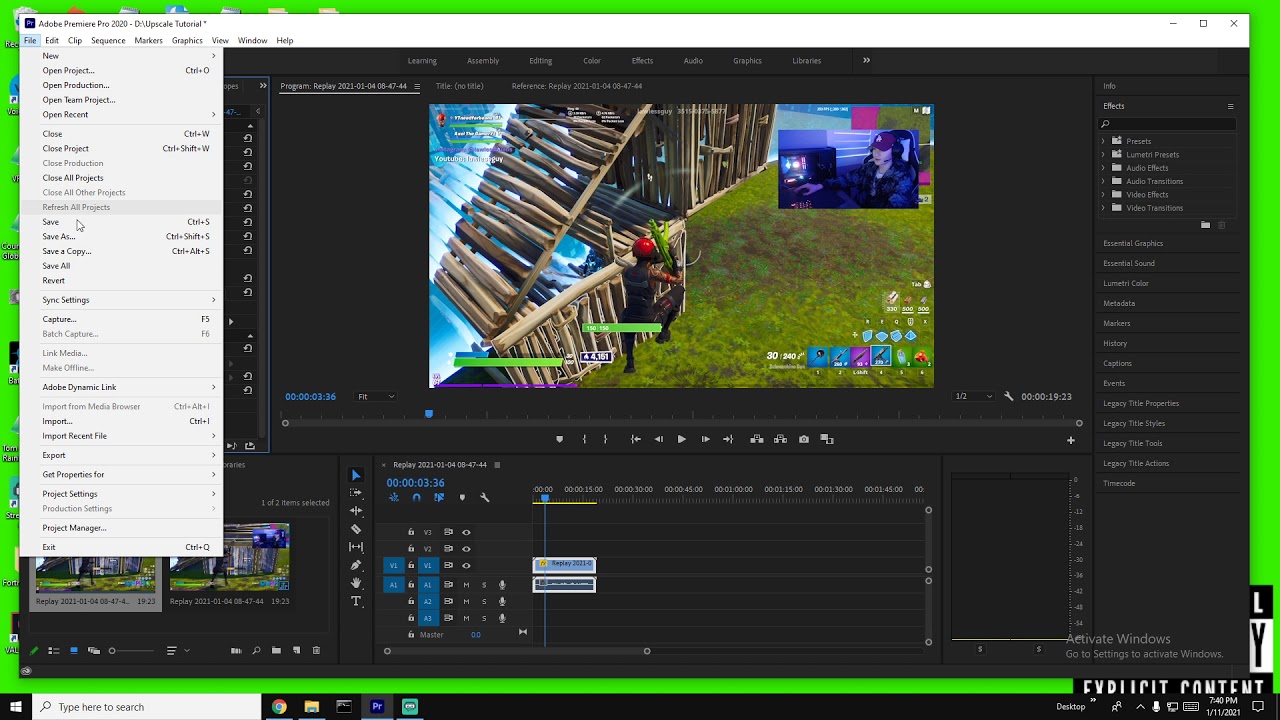Screen dimensions: 1280x720
Task: Open Effects panel menu
Action: pos(1230,106)
